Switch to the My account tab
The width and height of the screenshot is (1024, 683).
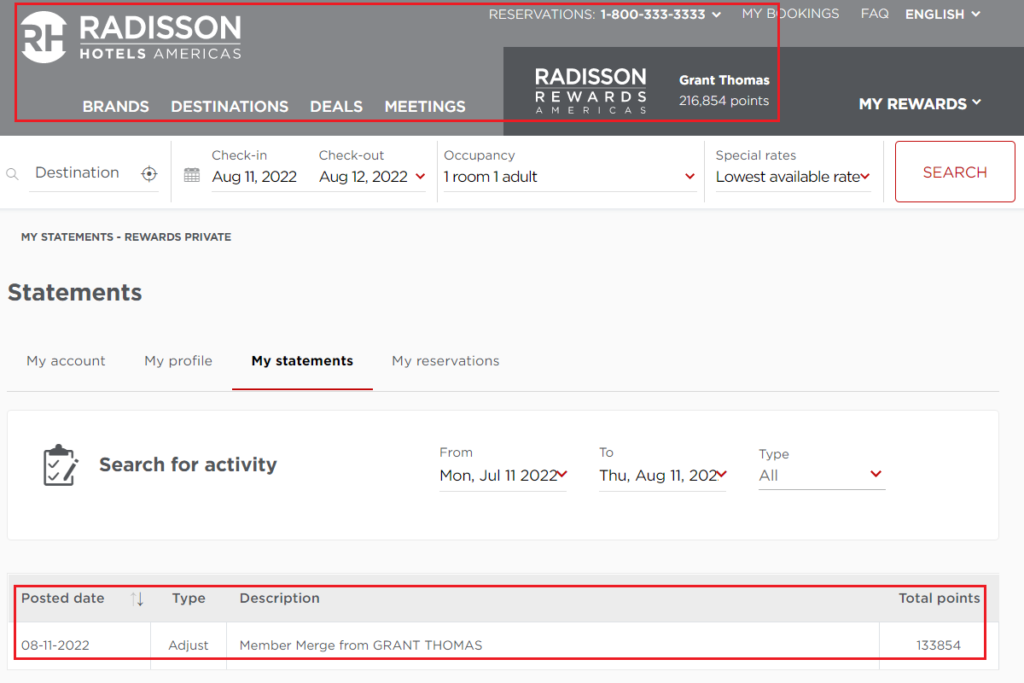[x=65, y=361]
